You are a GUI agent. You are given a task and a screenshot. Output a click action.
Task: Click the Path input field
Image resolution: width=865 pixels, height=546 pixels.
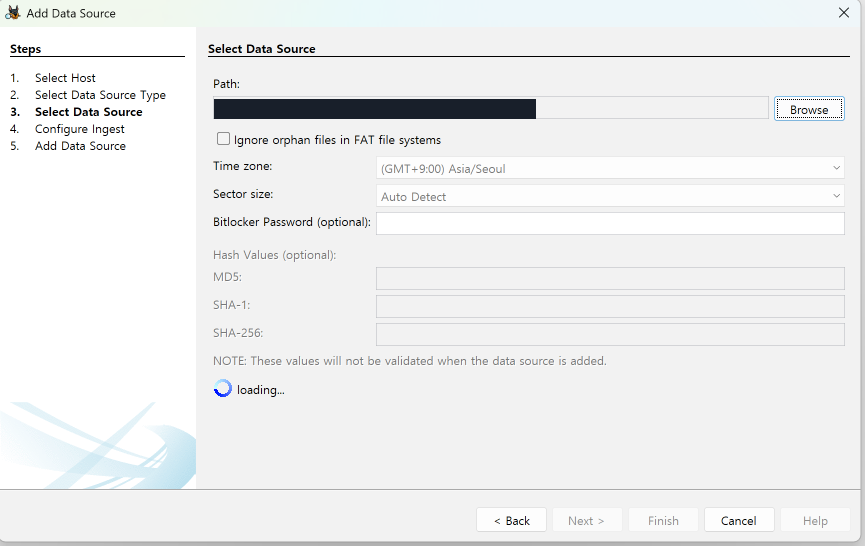click(x=491, y=108)
